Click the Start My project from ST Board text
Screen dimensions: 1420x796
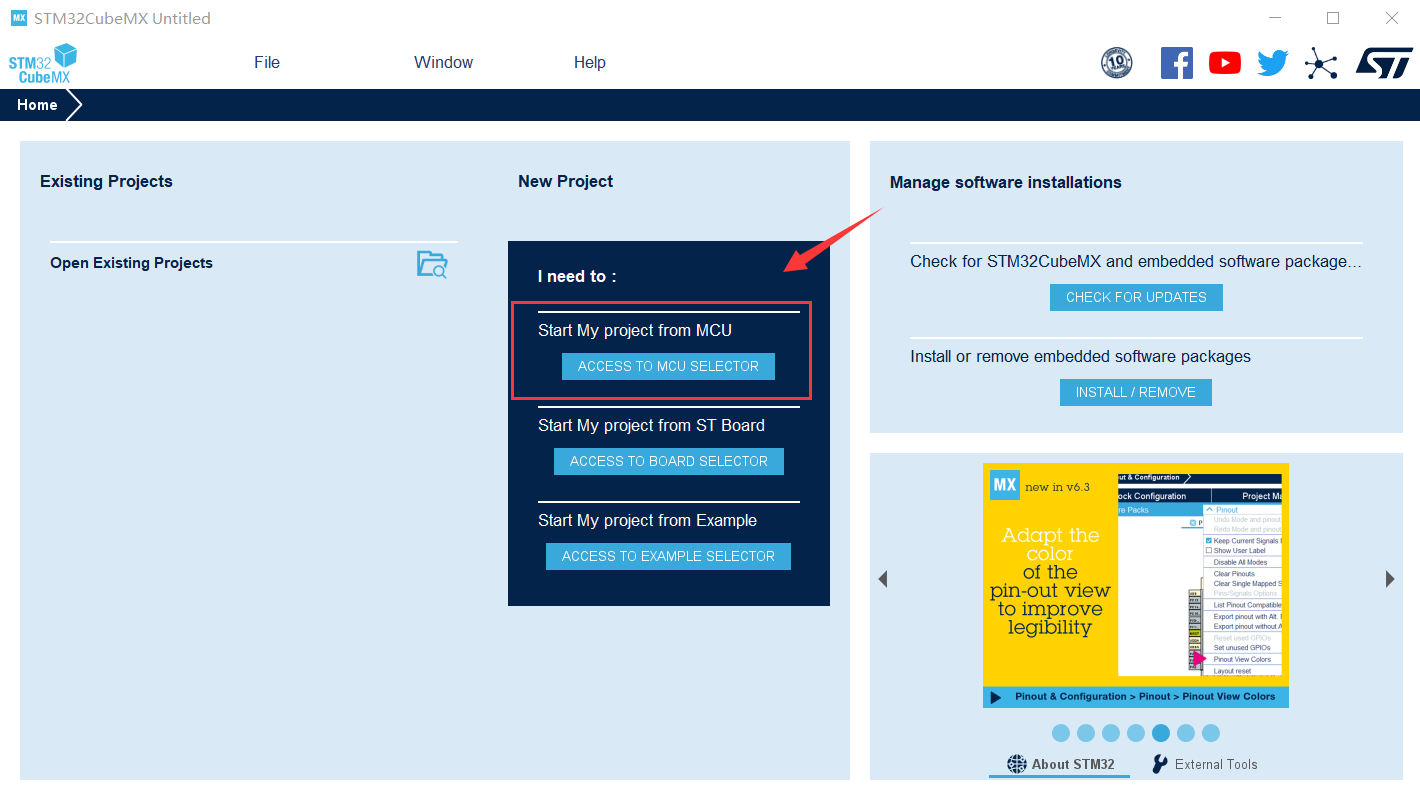pyautogui.click(x=651, y=425)
